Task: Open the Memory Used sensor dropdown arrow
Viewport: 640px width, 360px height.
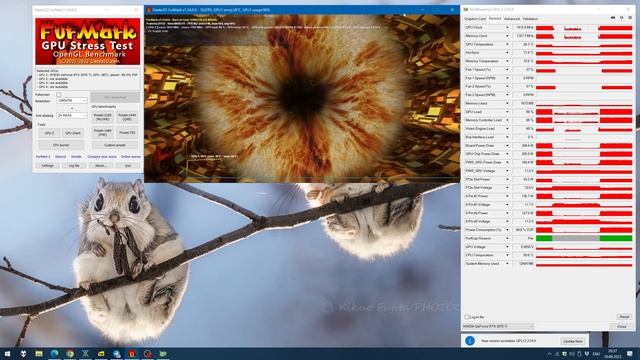Action: click(x=507, y=103)
